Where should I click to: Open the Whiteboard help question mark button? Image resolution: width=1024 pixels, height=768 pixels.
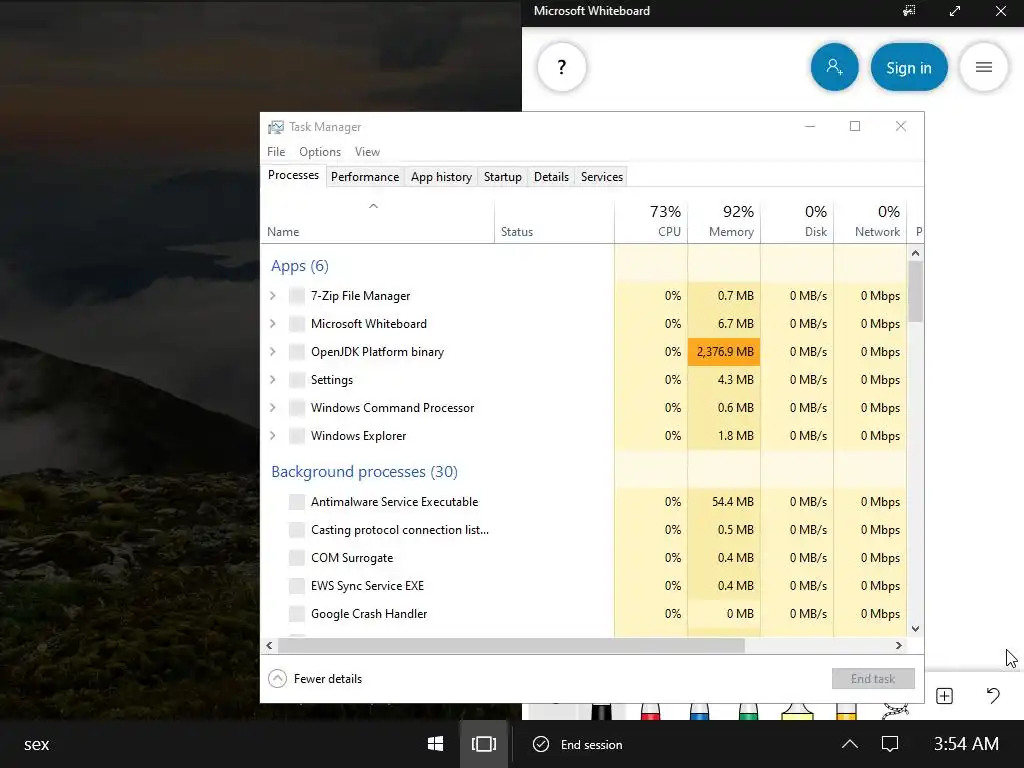pyautogui.click(x=562, y=67)
